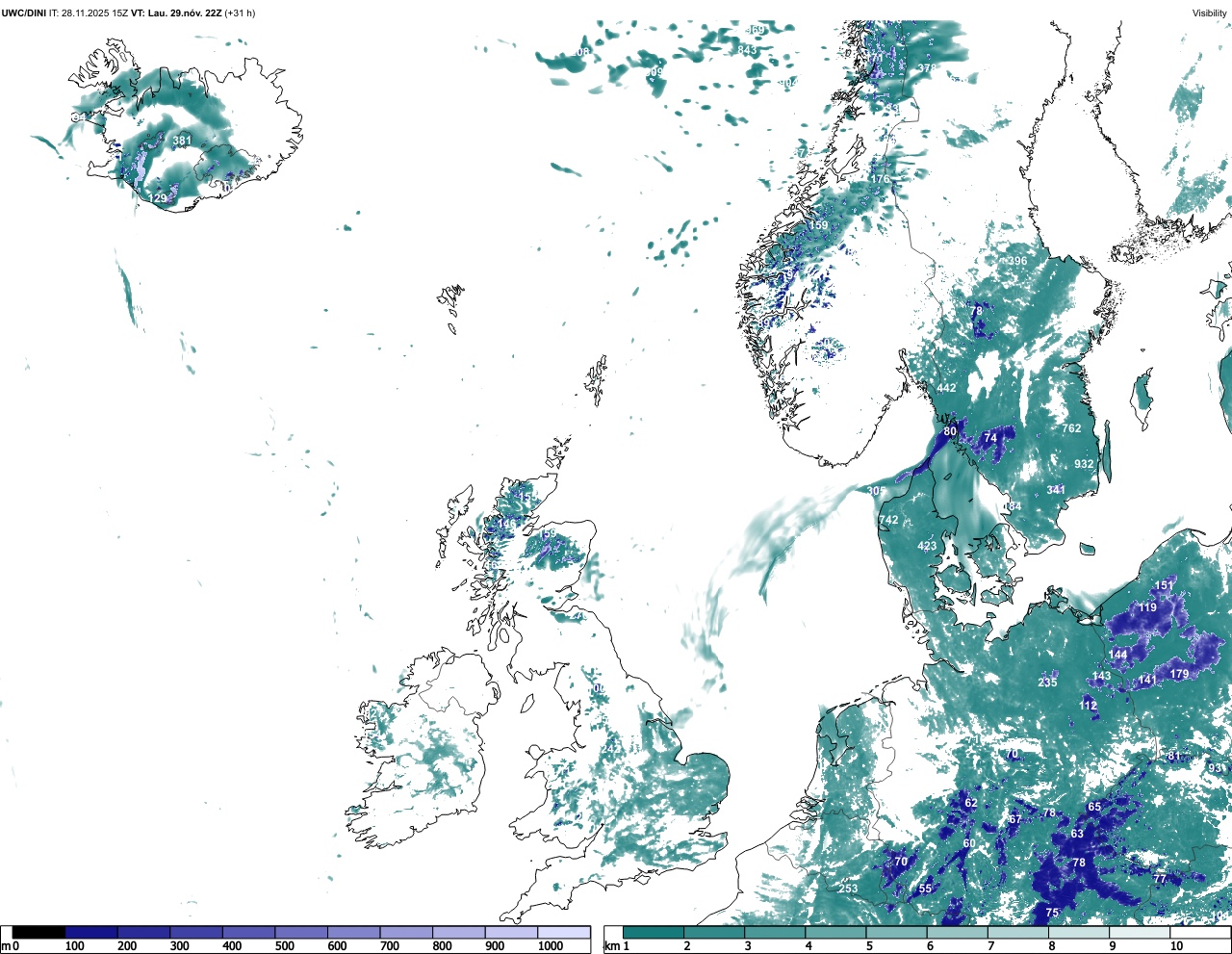Click the '381' value over Iceland
1232x954 pixels.
click(x=182, y=141)
